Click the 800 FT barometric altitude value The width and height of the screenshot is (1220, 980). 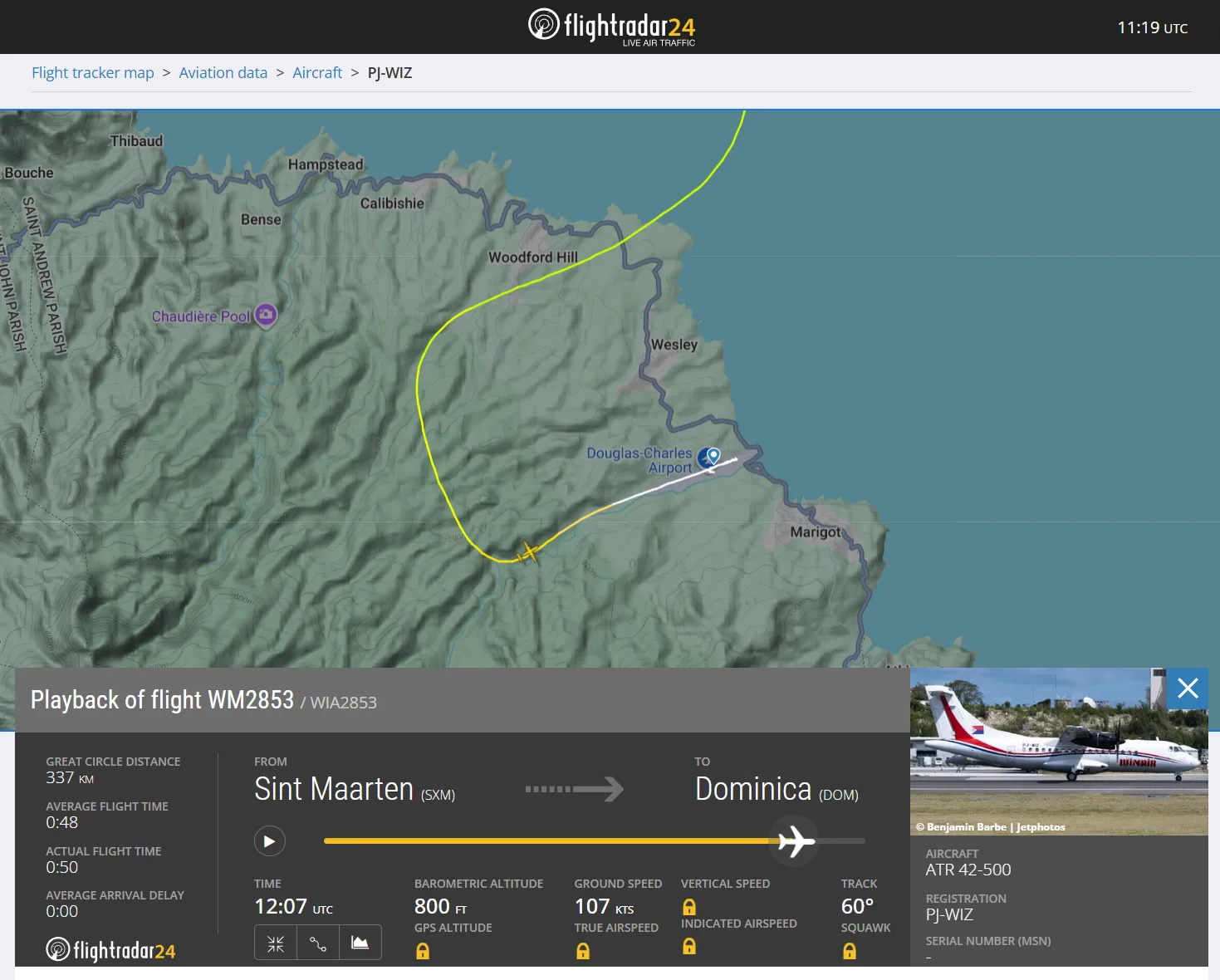[x=440, y=907]
